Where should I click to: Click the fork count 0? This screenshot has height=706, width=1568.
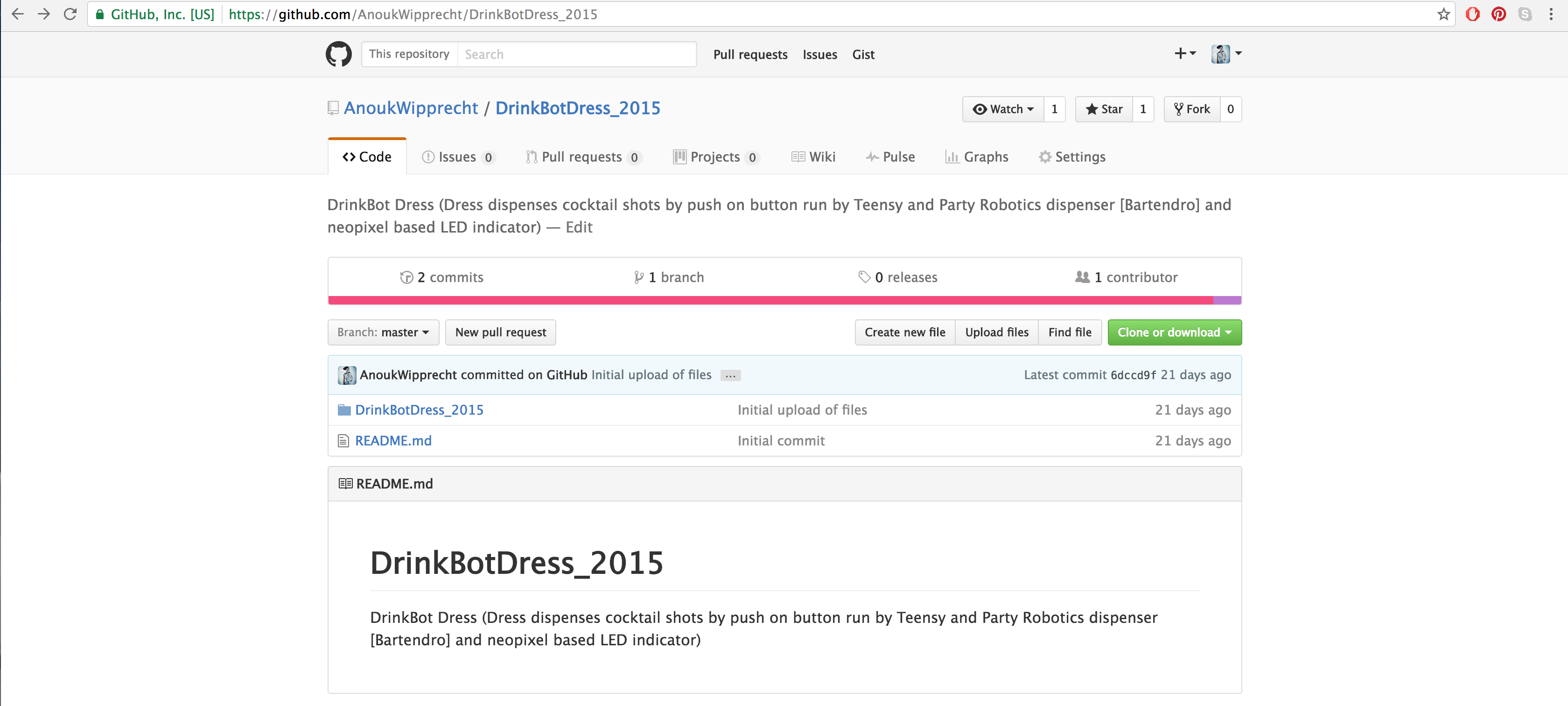(x=1230, y=109)
